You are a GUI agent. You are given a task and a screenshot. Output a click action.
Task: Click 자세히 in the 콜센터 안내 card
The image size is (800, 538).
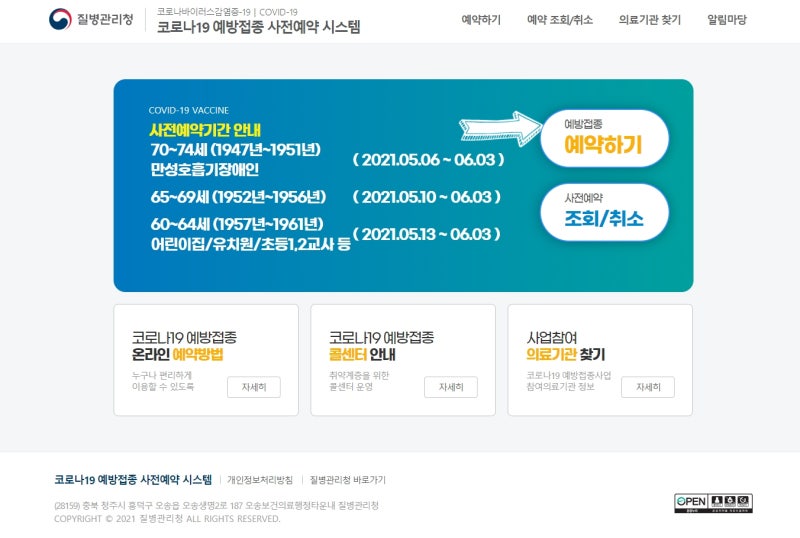point(451,387)
